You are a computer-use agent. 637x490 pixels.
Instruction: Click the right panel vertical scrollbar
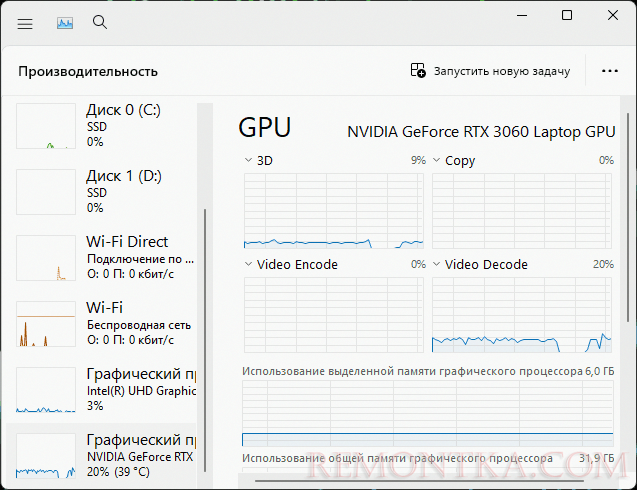628,215
